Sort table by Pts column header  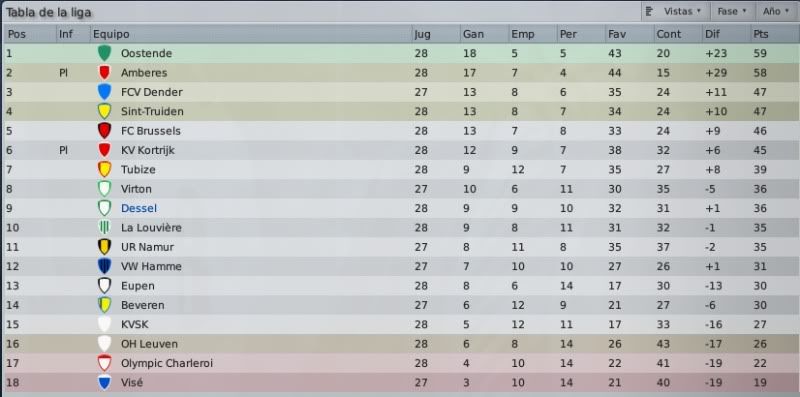[x=774, y=34]
